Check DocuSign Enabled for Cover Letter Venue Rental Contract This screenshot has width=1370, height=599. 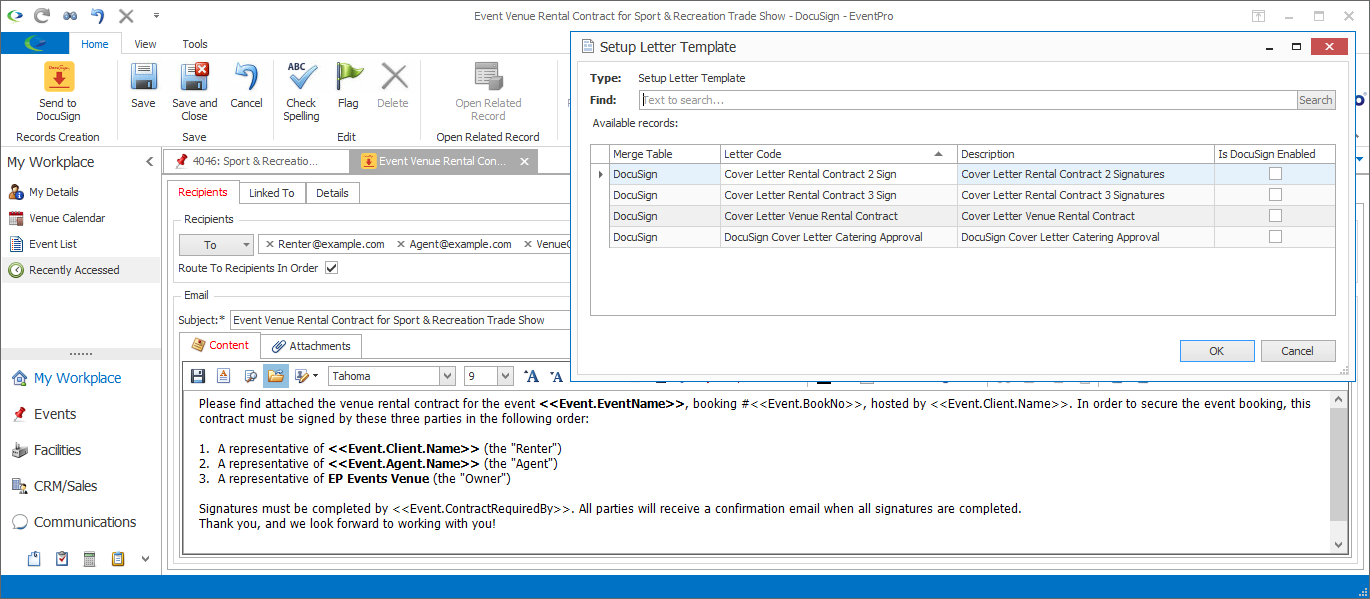click(x=1275, y=216)
